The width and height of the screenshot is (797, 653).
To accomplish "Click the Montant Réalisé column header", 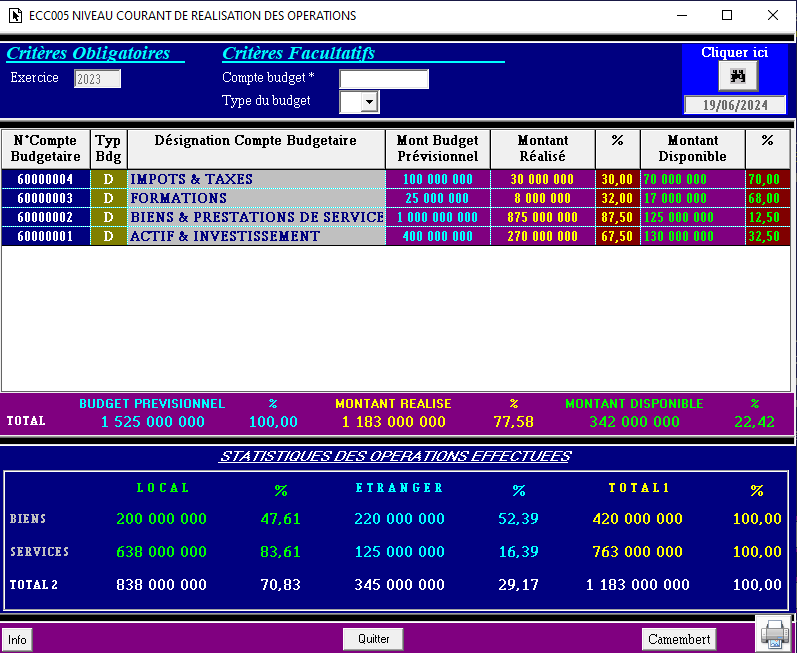I will 543,148.
